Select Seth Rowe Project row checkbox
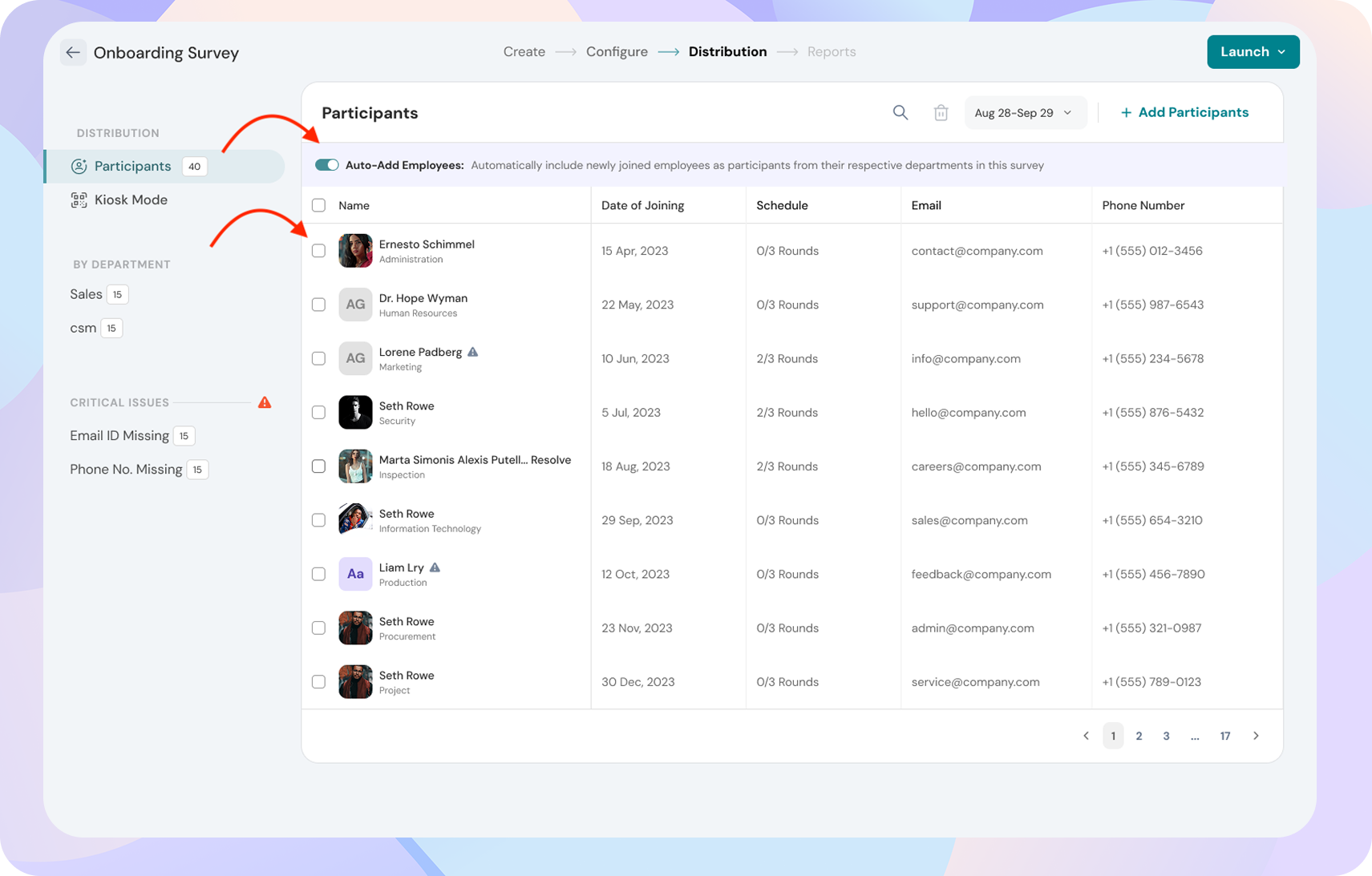 point(318,682)
